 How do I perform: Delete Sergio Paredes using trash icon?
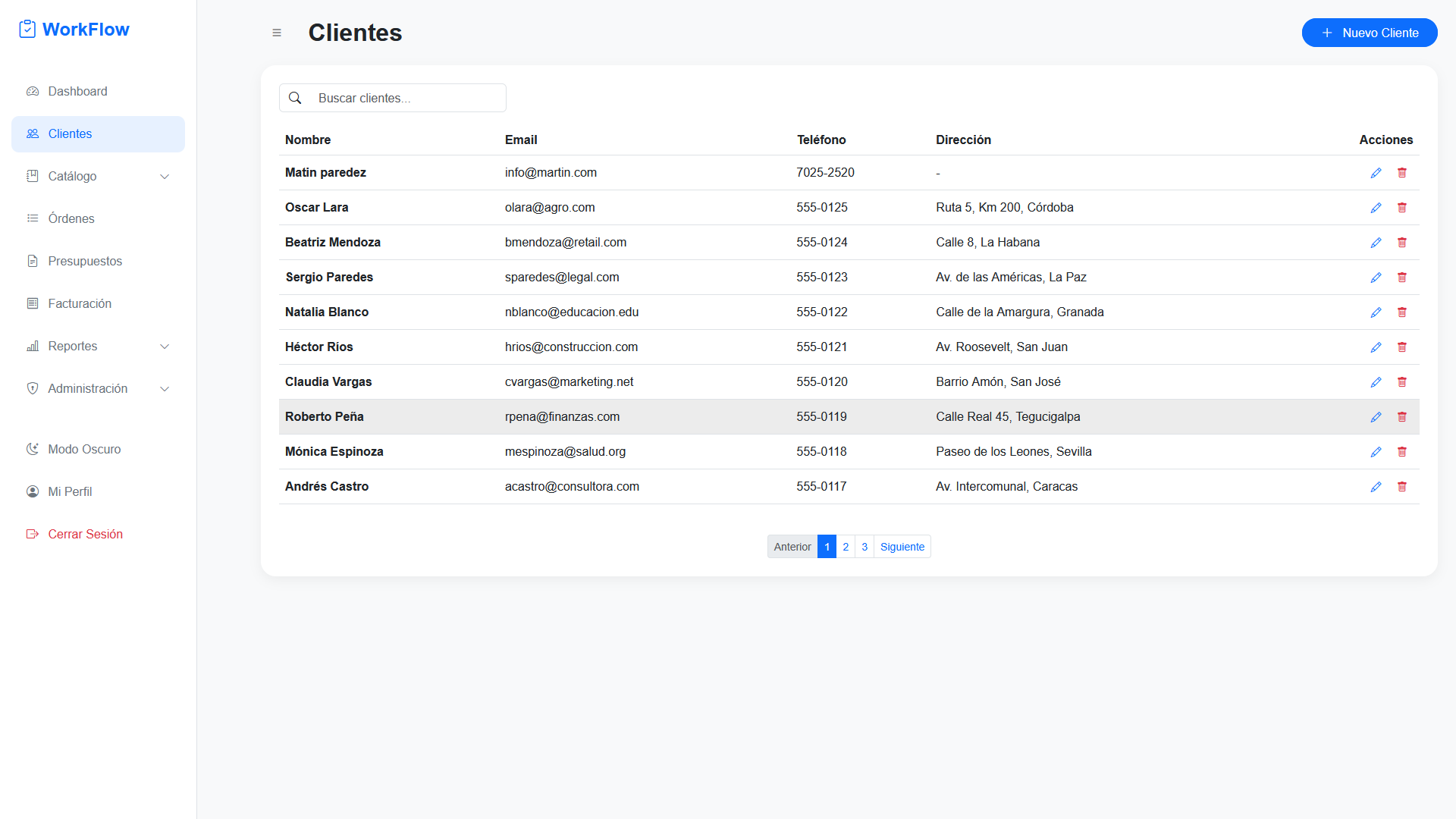point(1401,278)
